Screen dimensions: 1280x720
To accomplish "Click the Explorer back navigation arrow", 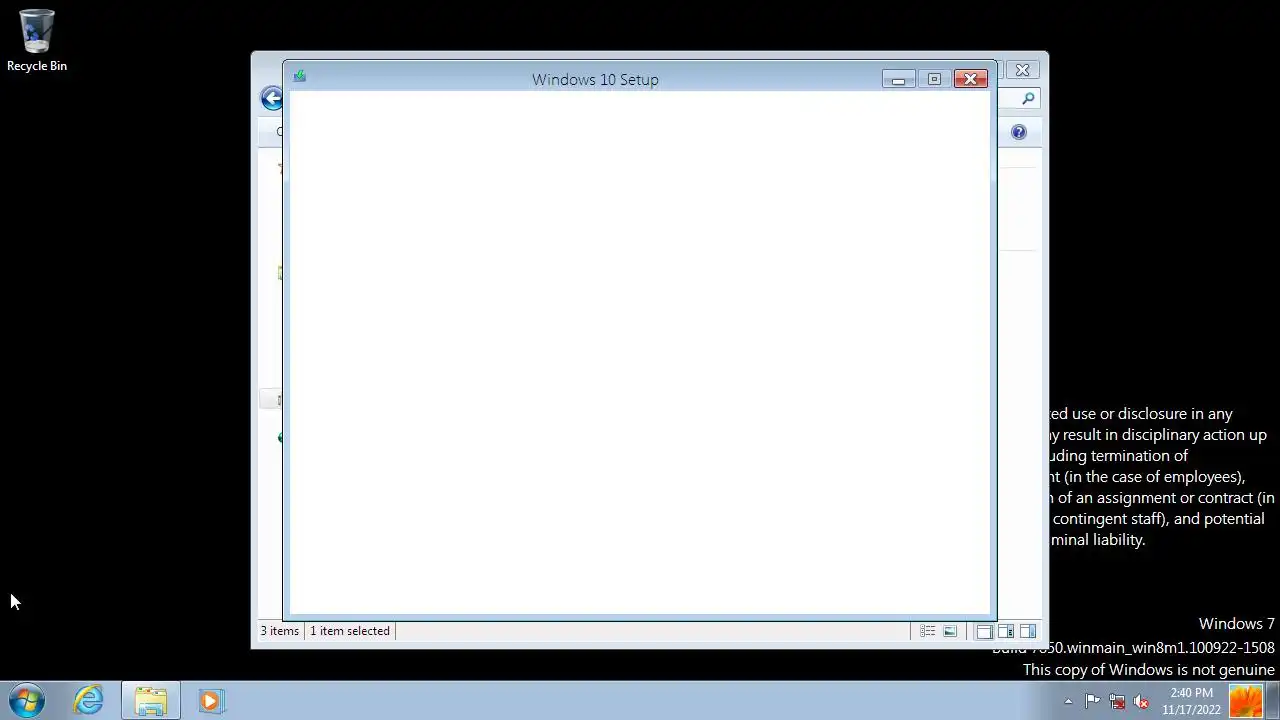I will (271, 98).
